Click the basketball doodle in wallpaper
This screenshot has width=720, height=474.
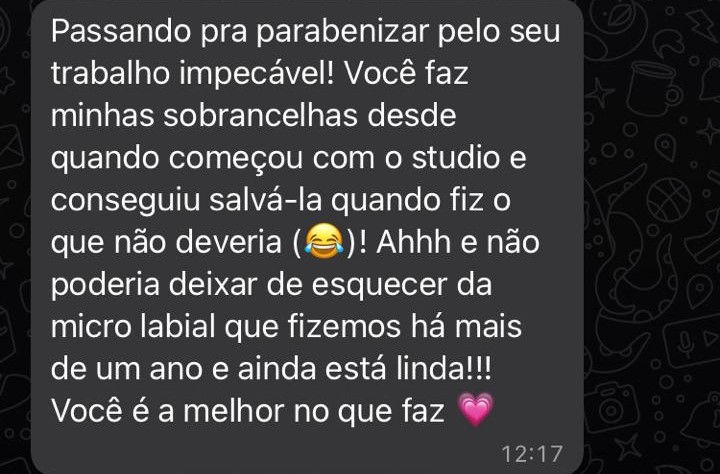coord(669,200)
